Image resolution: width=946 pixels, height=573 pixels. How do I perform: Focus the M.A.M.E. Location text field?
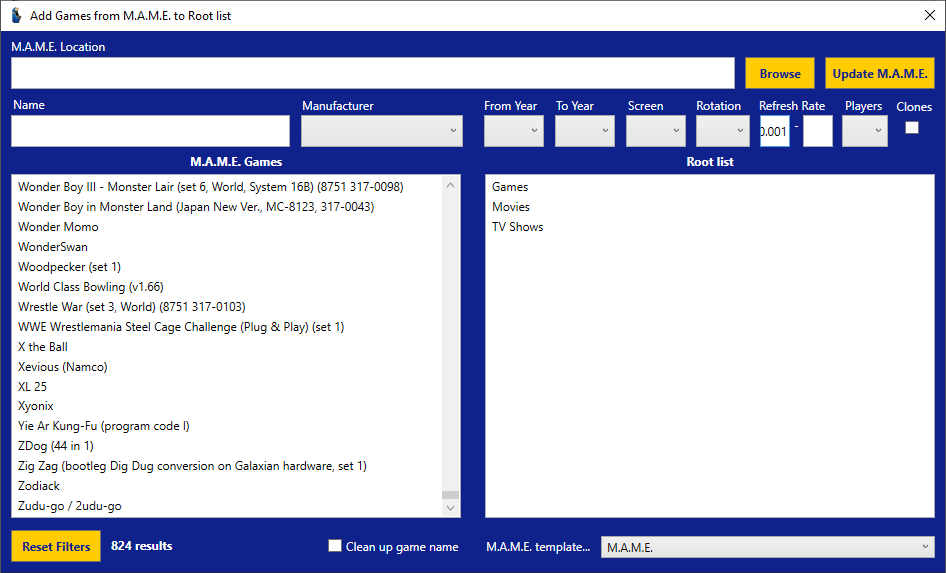[x=372, y=73]
